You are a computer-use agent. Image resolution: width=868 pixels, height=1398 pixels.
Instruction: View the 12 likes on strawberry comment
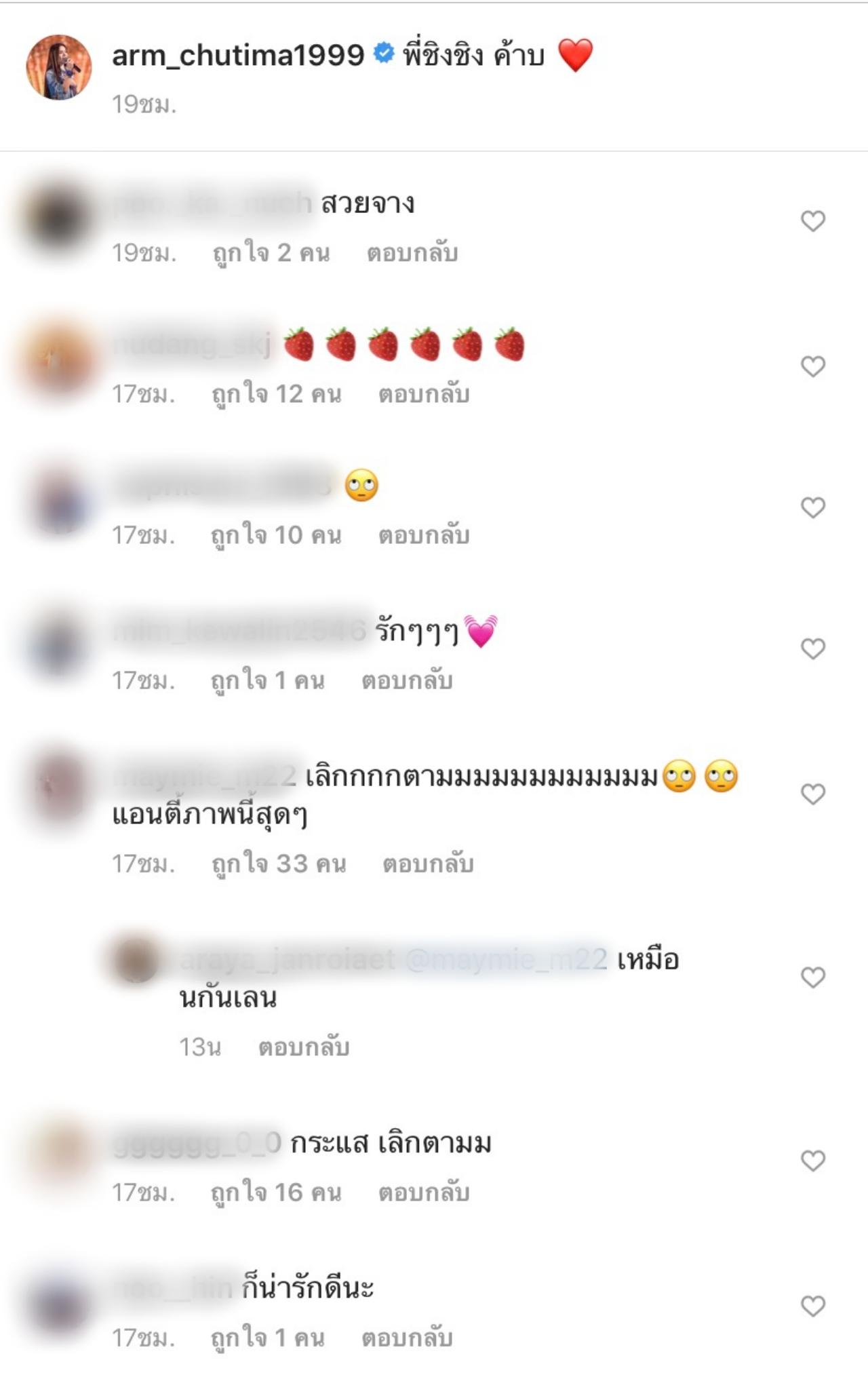[277, 394]
